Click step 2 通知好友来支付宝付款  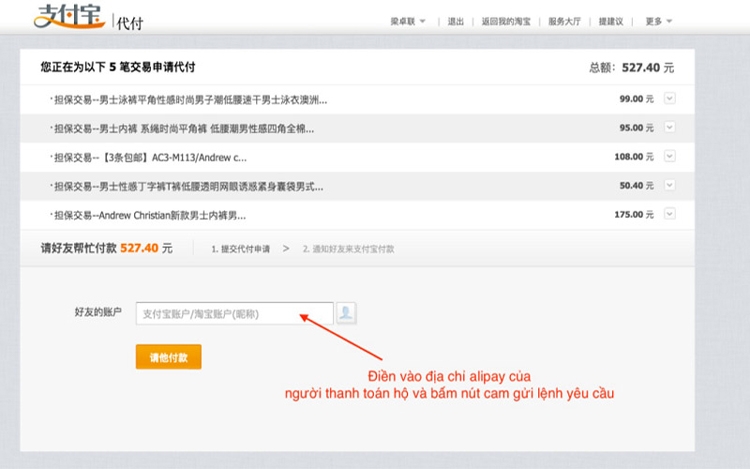[348, 248]
